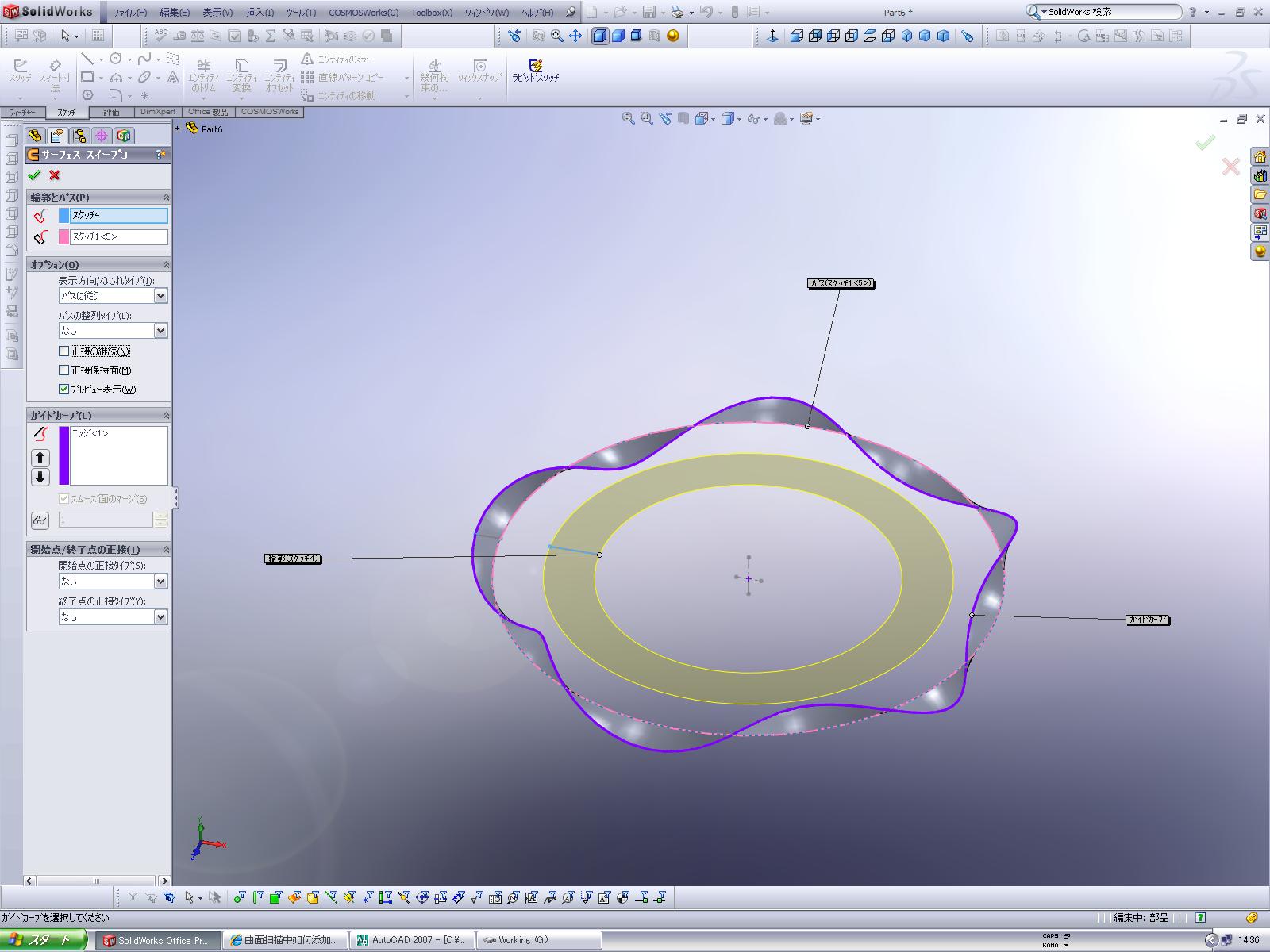This screenshot has height=952, width=1270.
Task: Switch to the 評価 tab
Action: point(112,112)
